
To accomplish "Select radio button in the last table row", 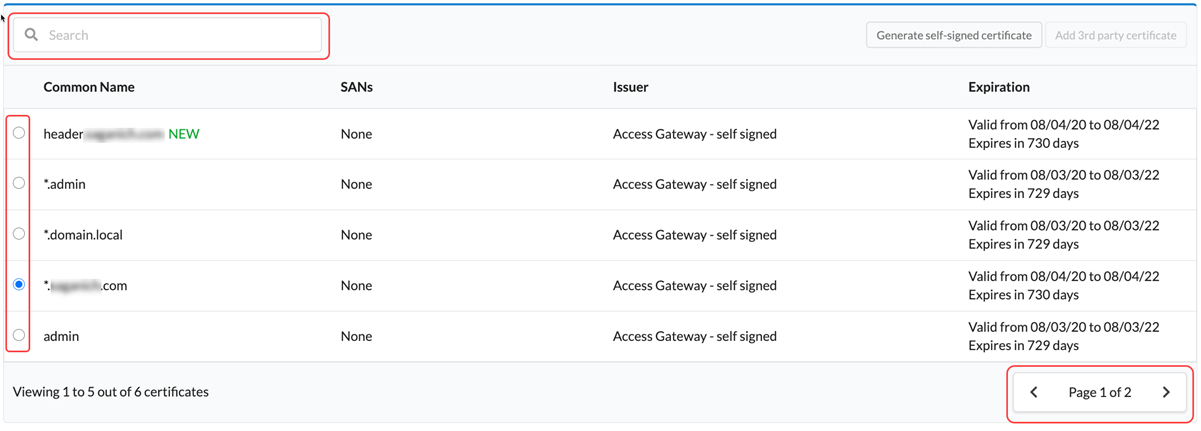I will (19, 336).
